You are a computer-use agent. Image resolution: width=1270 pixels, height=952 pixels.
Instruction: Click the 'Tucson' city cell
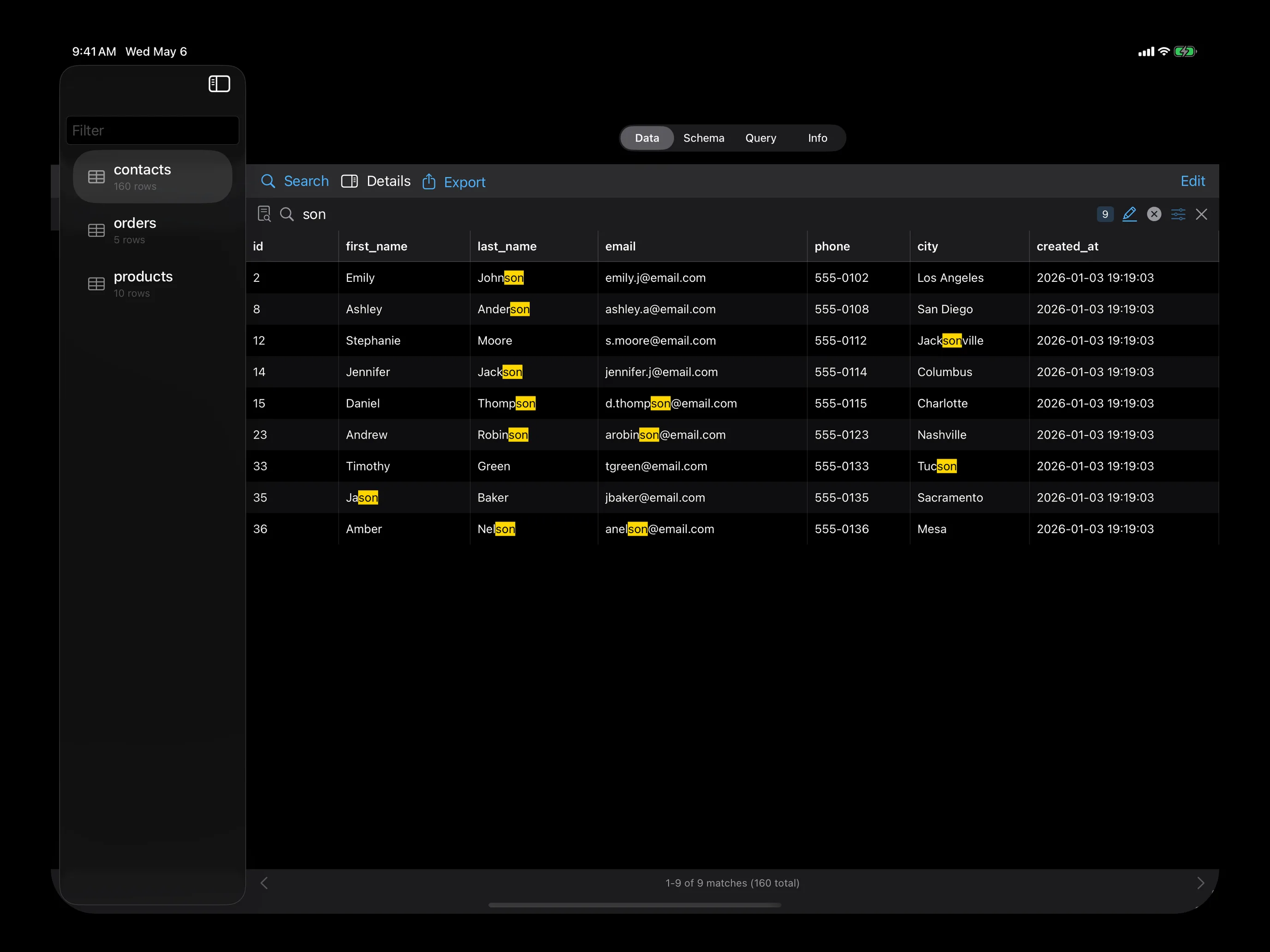[970, 466]
